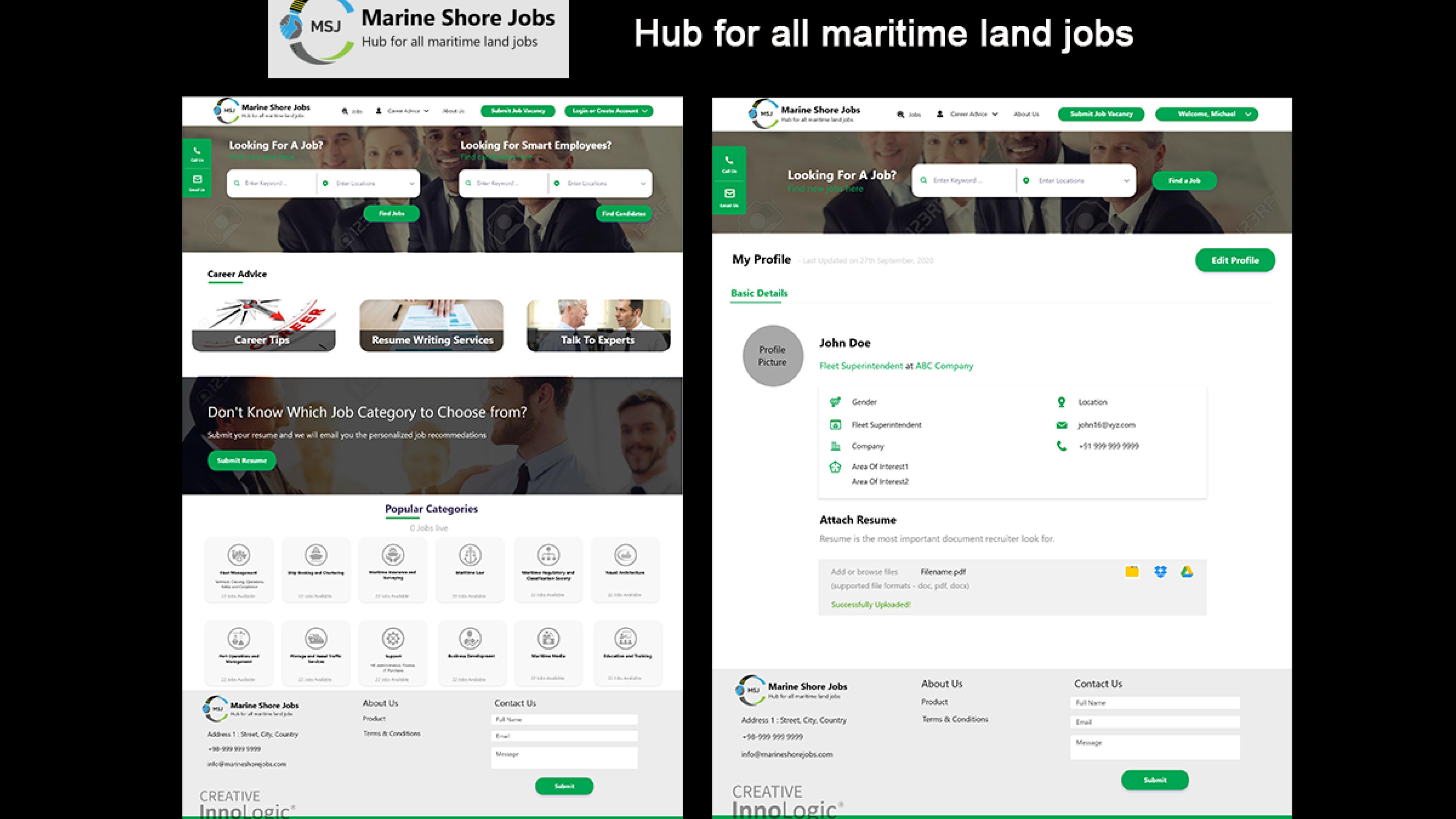Click candidate search Enter Keyword field on homepage

pyautogui.click(x=504, y=183)
